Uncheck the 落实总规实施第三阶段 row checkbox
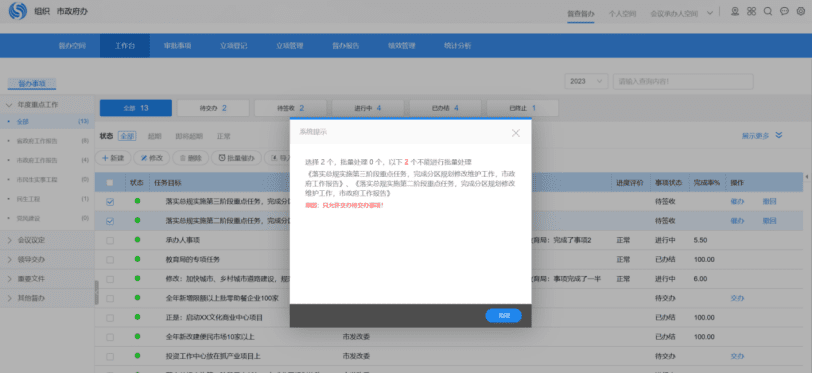 [x=110, y=202]
